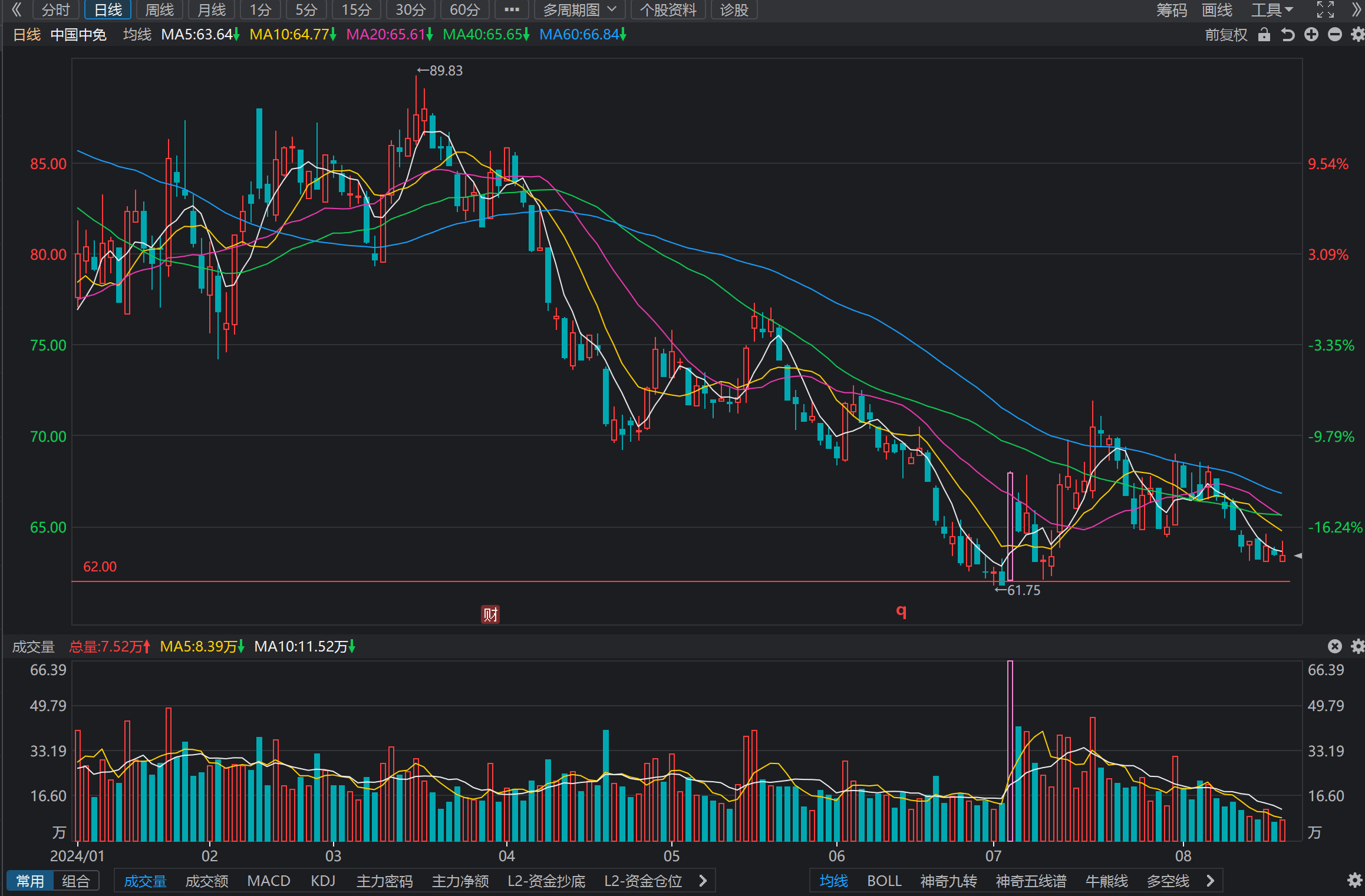The width and height of the screenshot is (1365, 896).
Task: Open main chart settings gear icon
Action: pos(1358,35)
